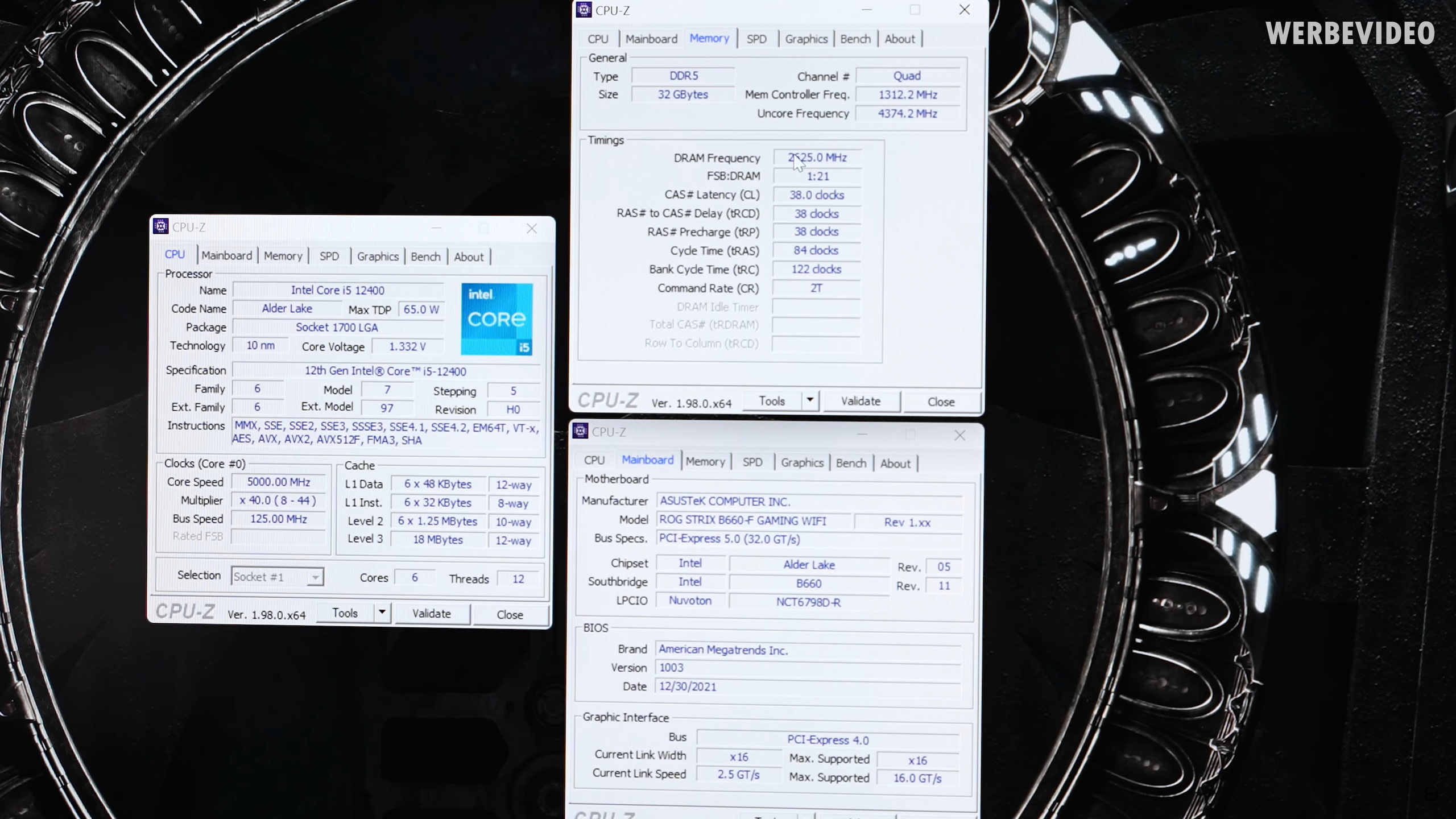Click the 1312.2 MHz Mem Controller Freq value
1456x819 pixels.
pos(907,94)
